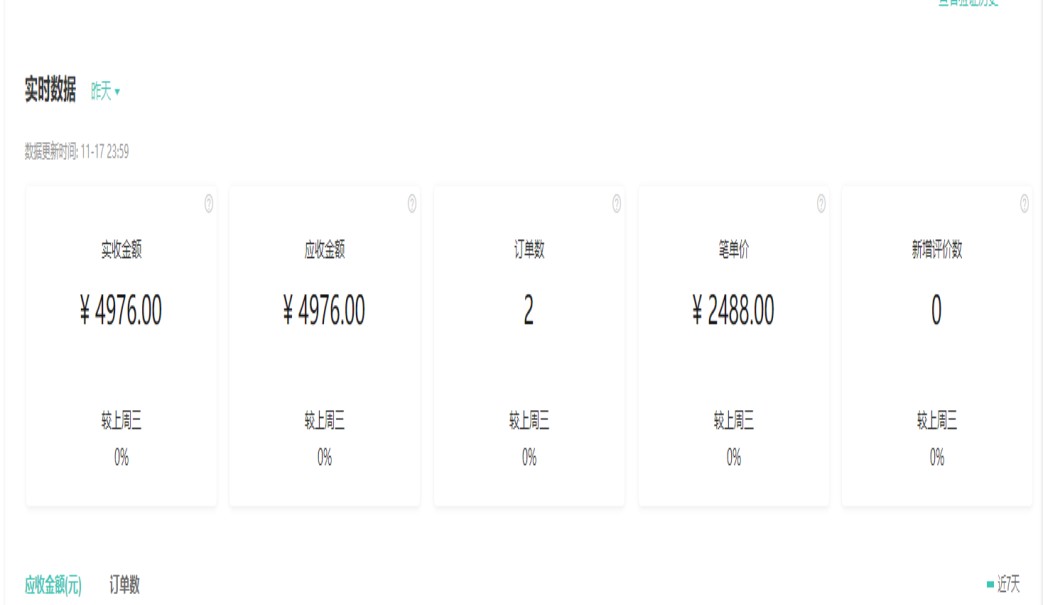
Task: Click the 数据更新时间 timestamp text
Action: point(77,152)
